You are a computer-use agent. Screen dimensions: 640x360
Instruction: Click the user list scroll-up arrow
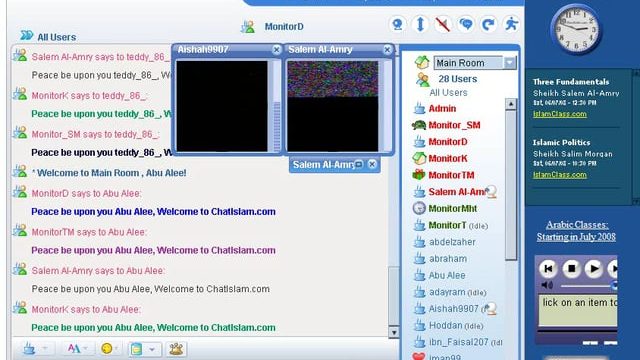(x=511, y=104)
